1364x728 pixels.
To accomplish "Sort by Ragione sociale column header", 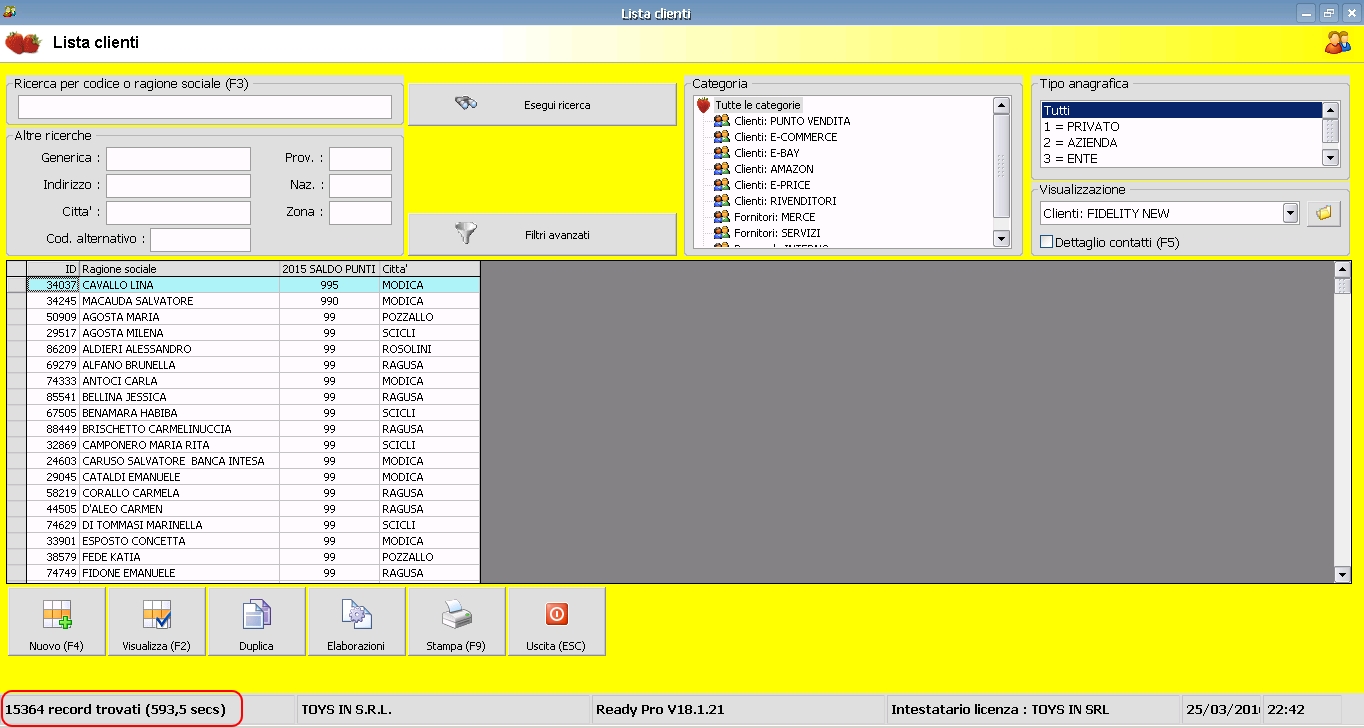I will tap(179, 269).
